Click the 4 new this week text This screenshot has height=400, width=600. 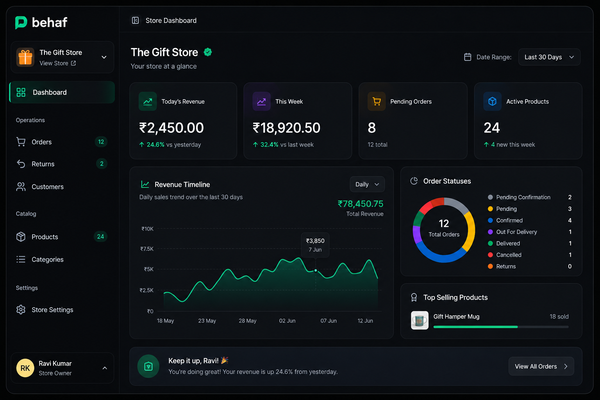(509, 145)
